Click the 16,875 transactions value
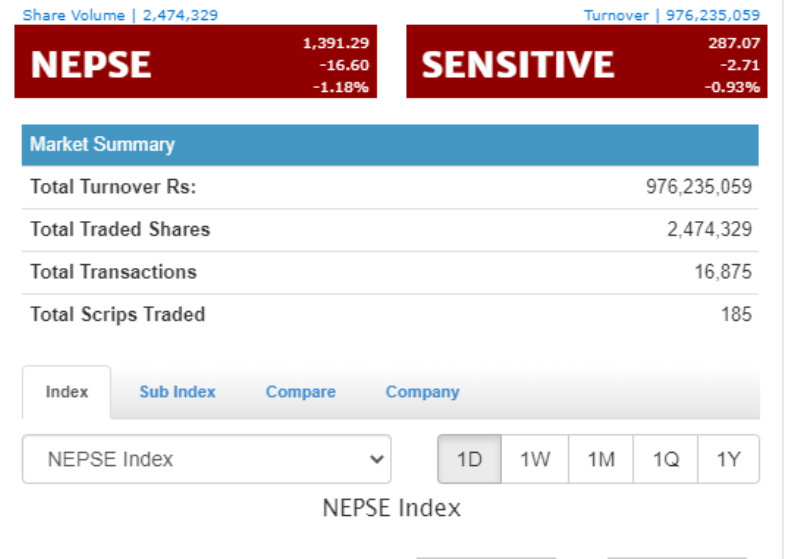Screen dimensions: 800x559 click(x=723, y=272)
